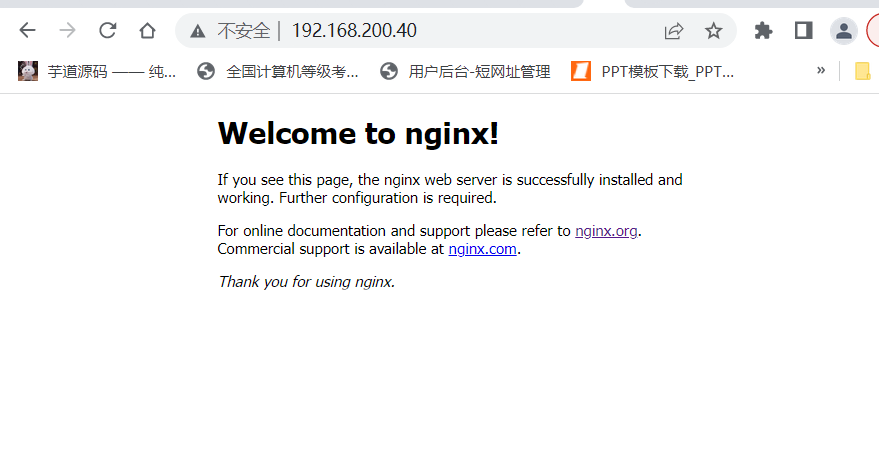This screenshot has width=879, height=460.
Task: Open the browser home page
Action: [x=147, y=30]
